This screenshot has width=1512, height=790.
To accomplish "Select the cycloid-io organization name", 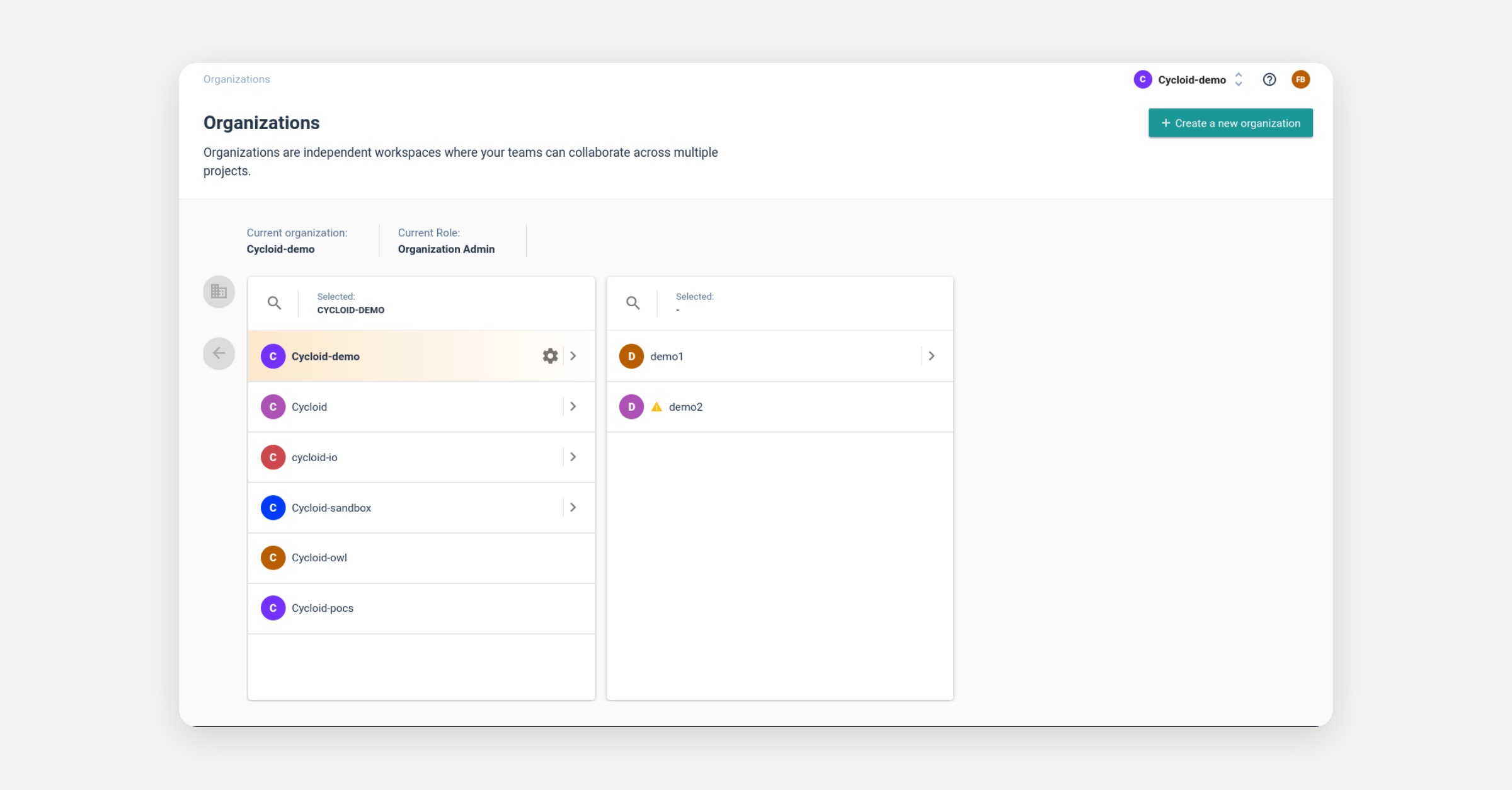I will click(x=314, y=457).
